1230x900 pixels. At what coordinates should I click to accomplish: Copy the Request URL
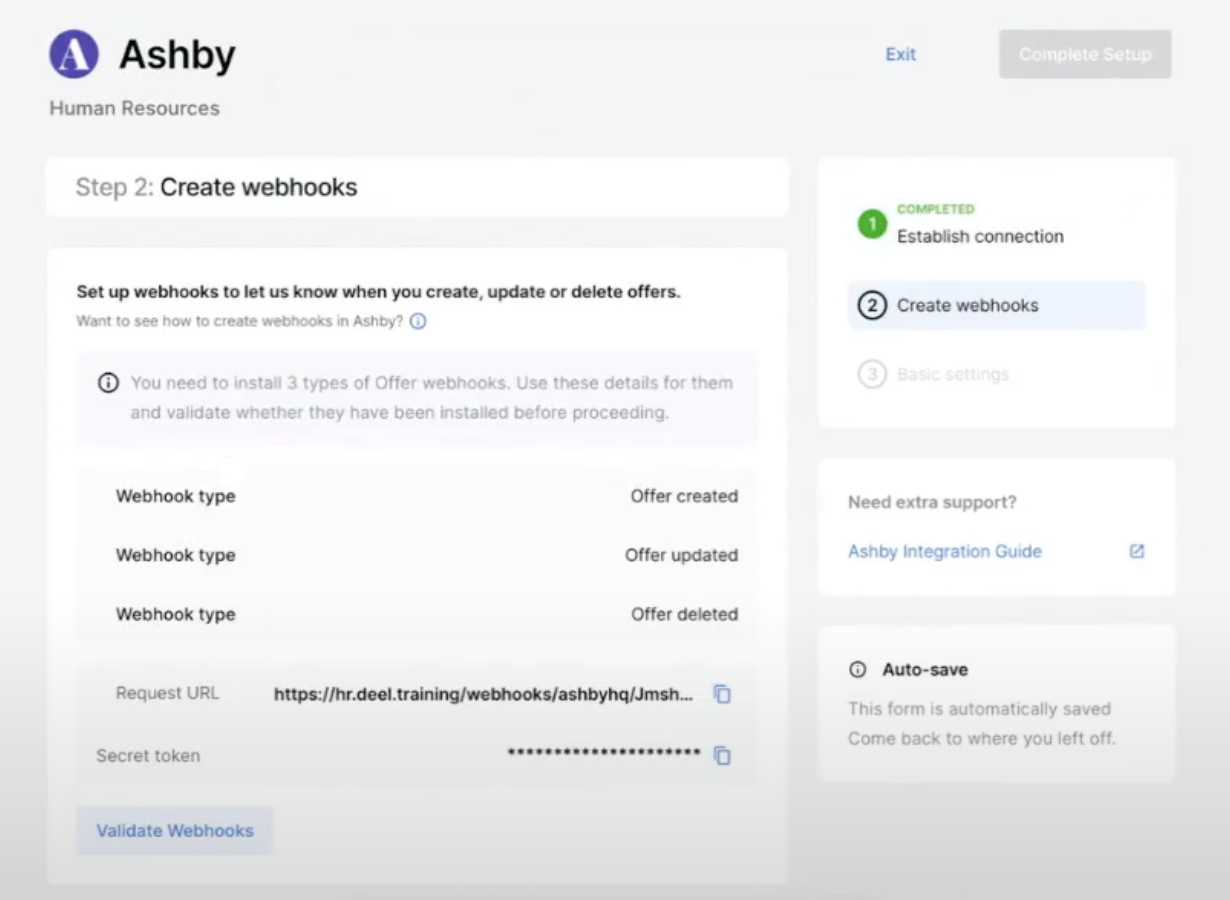[x=722, y=694]
